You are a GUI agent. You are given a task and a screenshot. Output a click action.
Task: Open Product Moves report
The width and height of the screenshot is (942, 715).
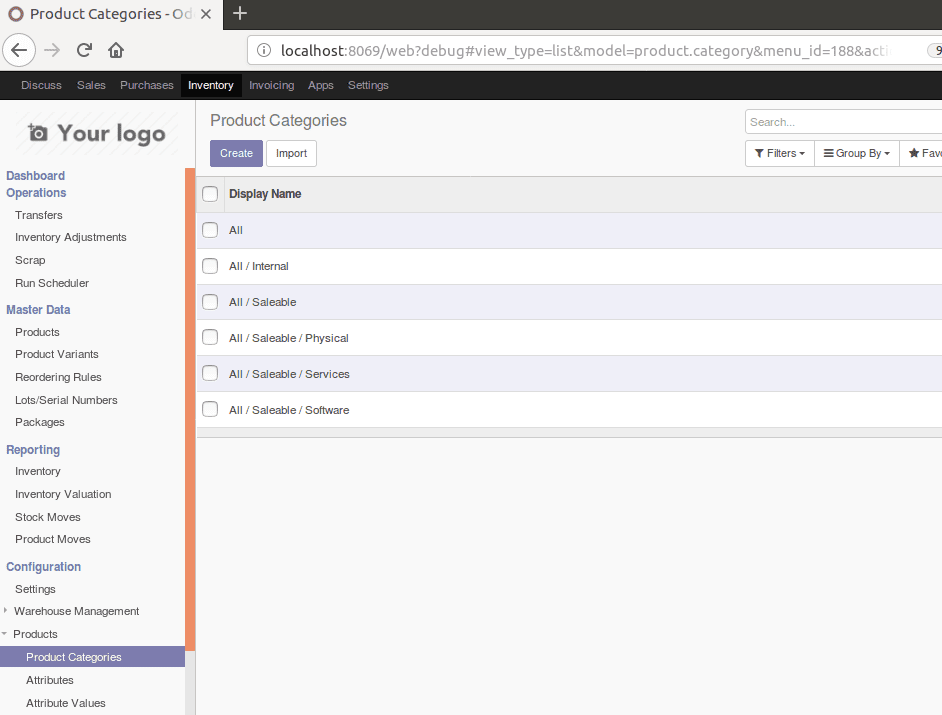[x=53, y=539]
